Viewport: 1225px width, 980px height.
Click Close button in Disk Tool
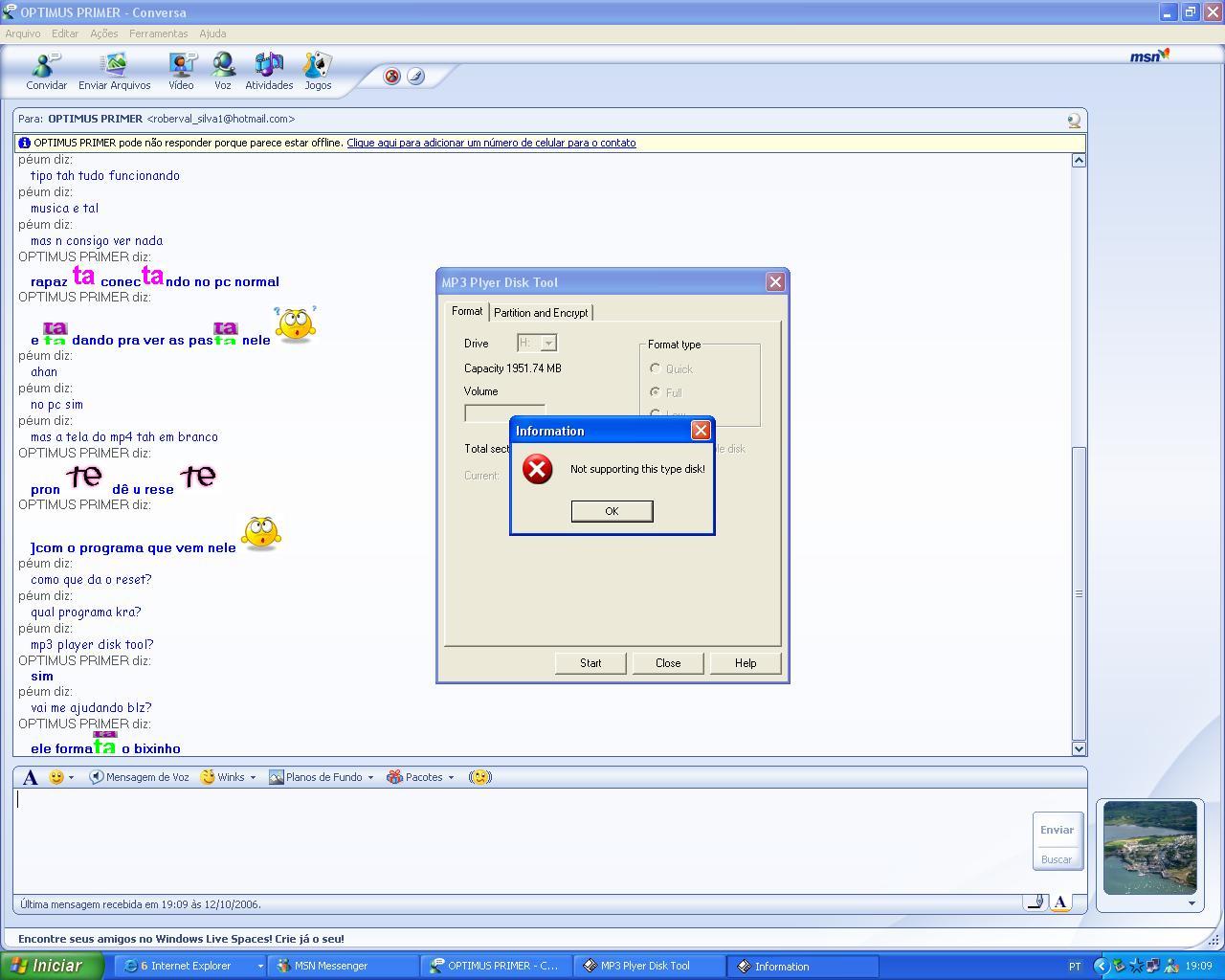(x=668, y=663)
